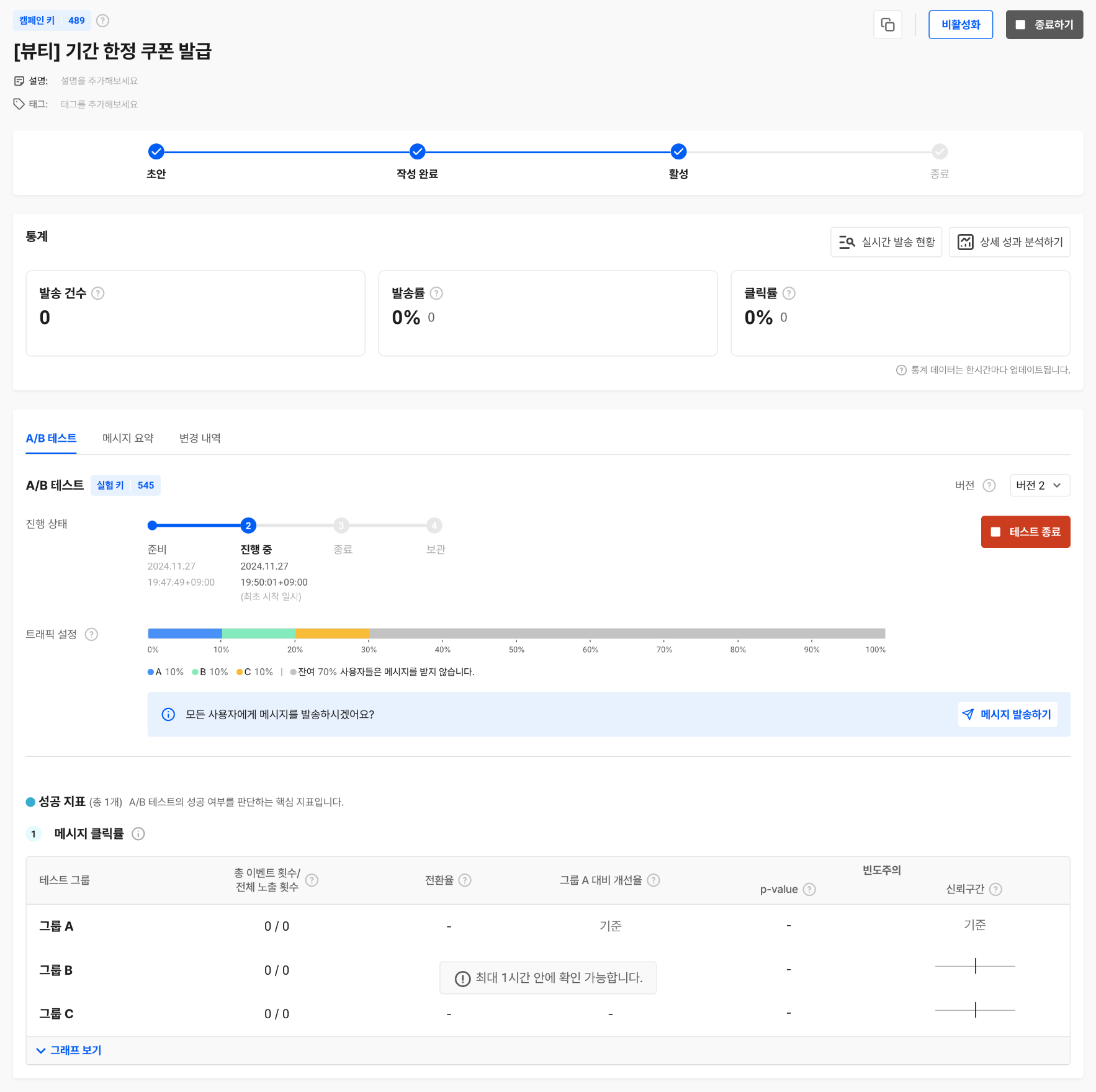Click the 그룹 B confidence interval chart
Viewport: 1096px width, 1092px height.
975,966
